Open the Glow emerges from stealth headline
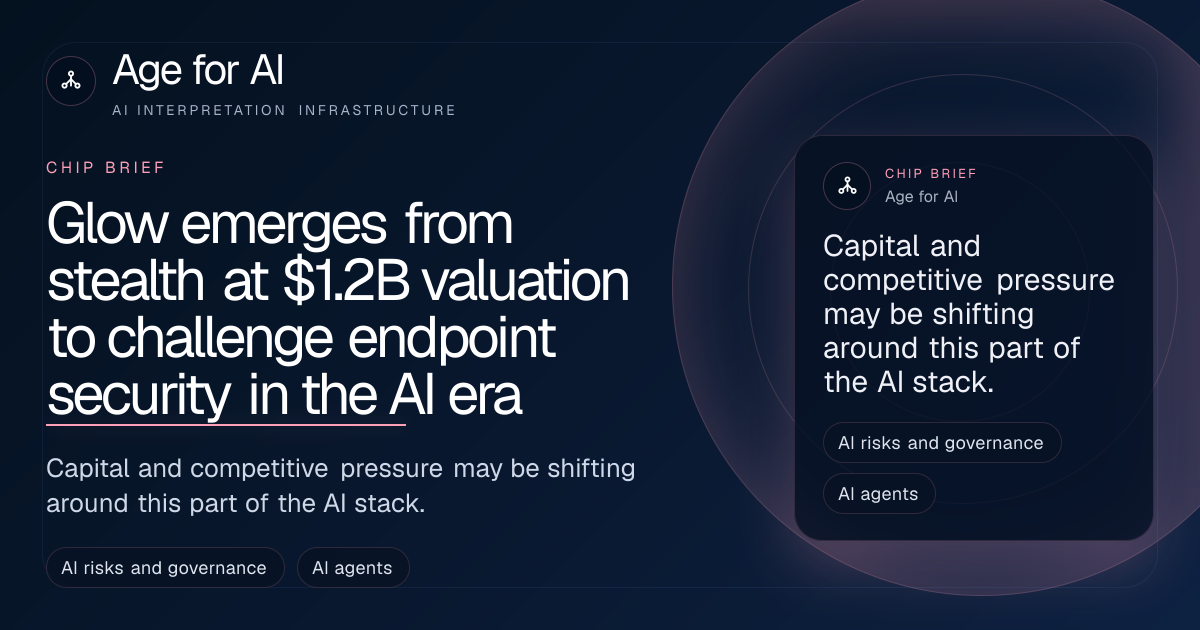 click(339, 311)
